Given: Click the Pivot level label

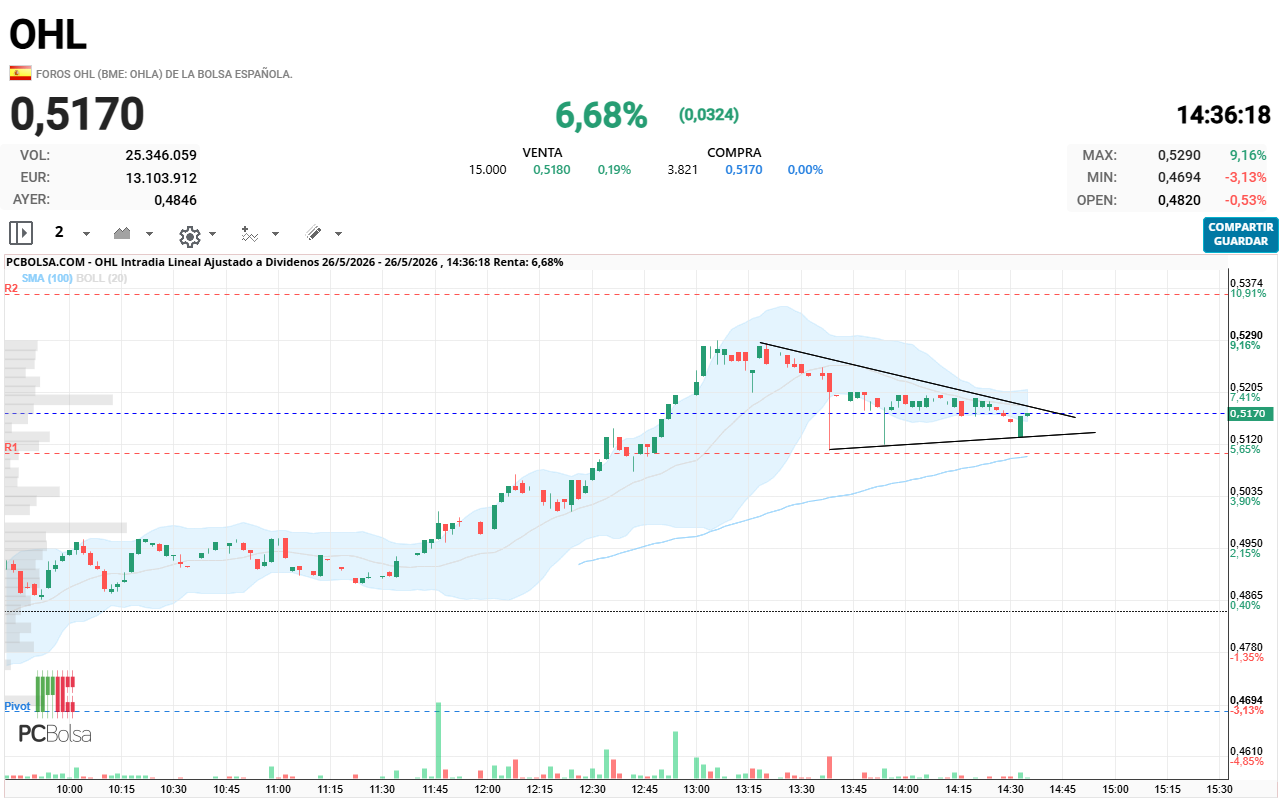Looking at the screenshot, I should [17, 706].
